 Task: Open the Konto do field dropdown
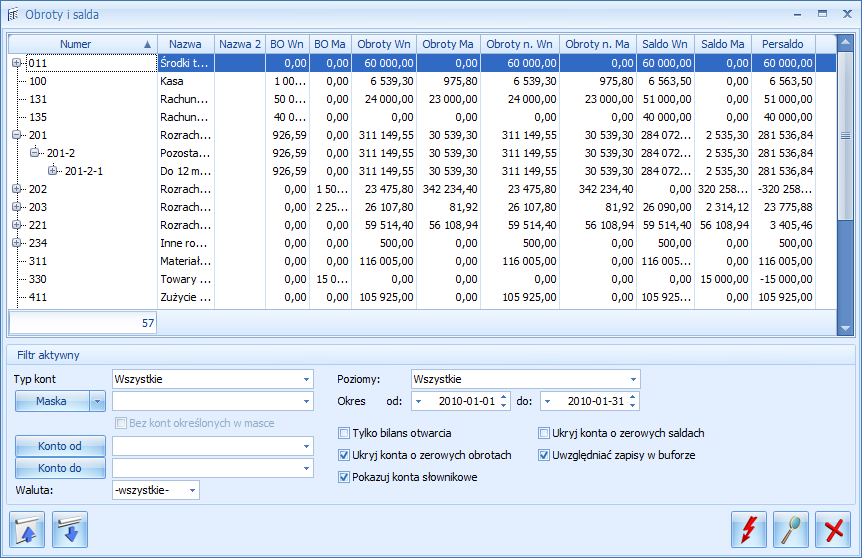pyautogui.click(x=306, y=468)
